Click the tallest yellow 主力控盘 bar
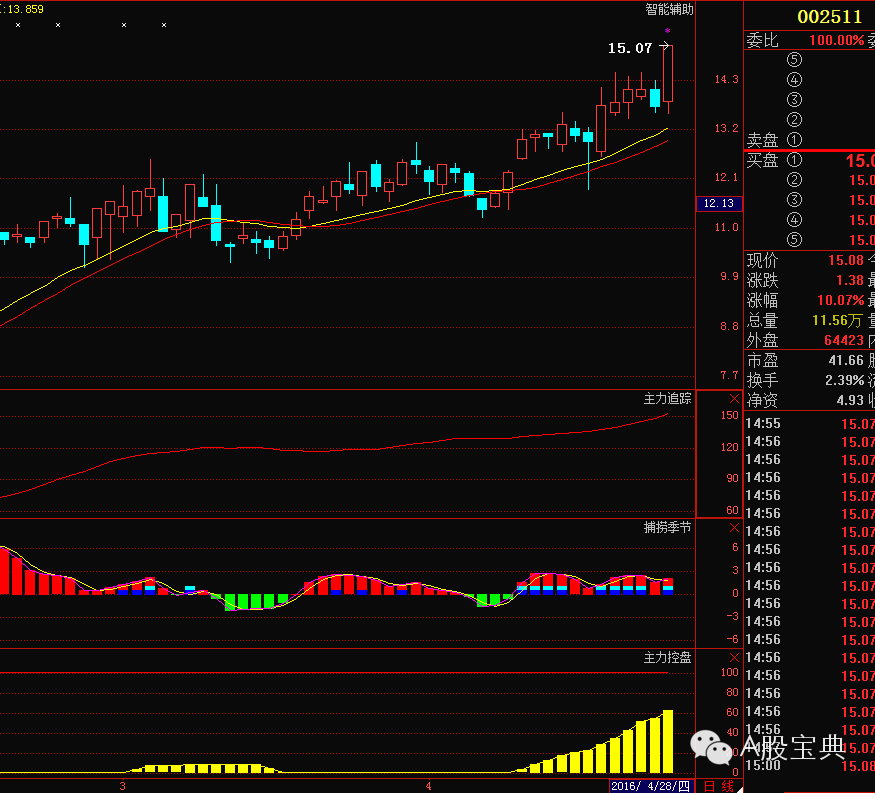This screenshot has width=875, height=793. (x=667, y=741)
